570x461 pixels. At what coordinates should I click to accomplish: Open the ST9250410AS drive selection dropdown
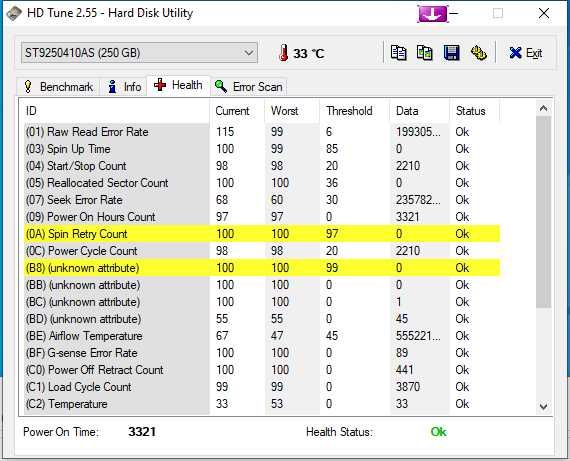pyautogui.click(x=139, y=53)
